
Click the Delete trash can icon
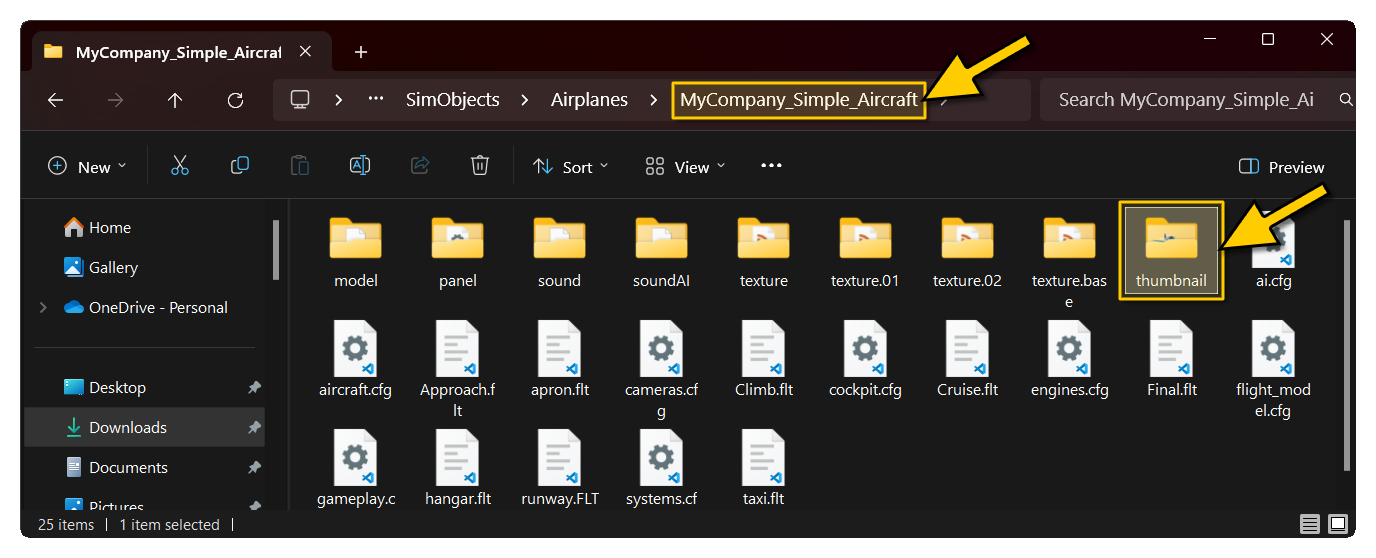(480, 166)
